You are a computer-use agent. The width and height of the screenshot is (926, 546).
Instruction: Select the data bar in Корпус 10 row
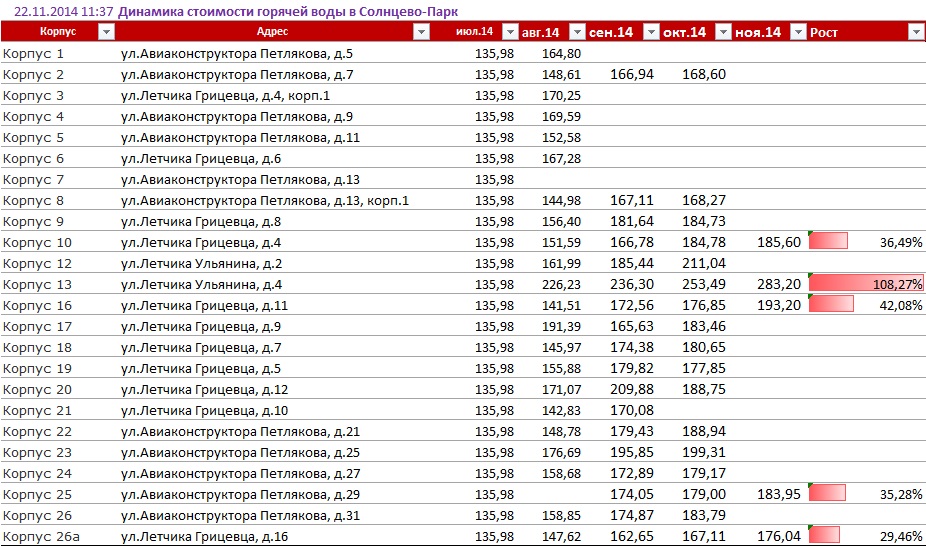pyautogui.click(x=828, y=241)
